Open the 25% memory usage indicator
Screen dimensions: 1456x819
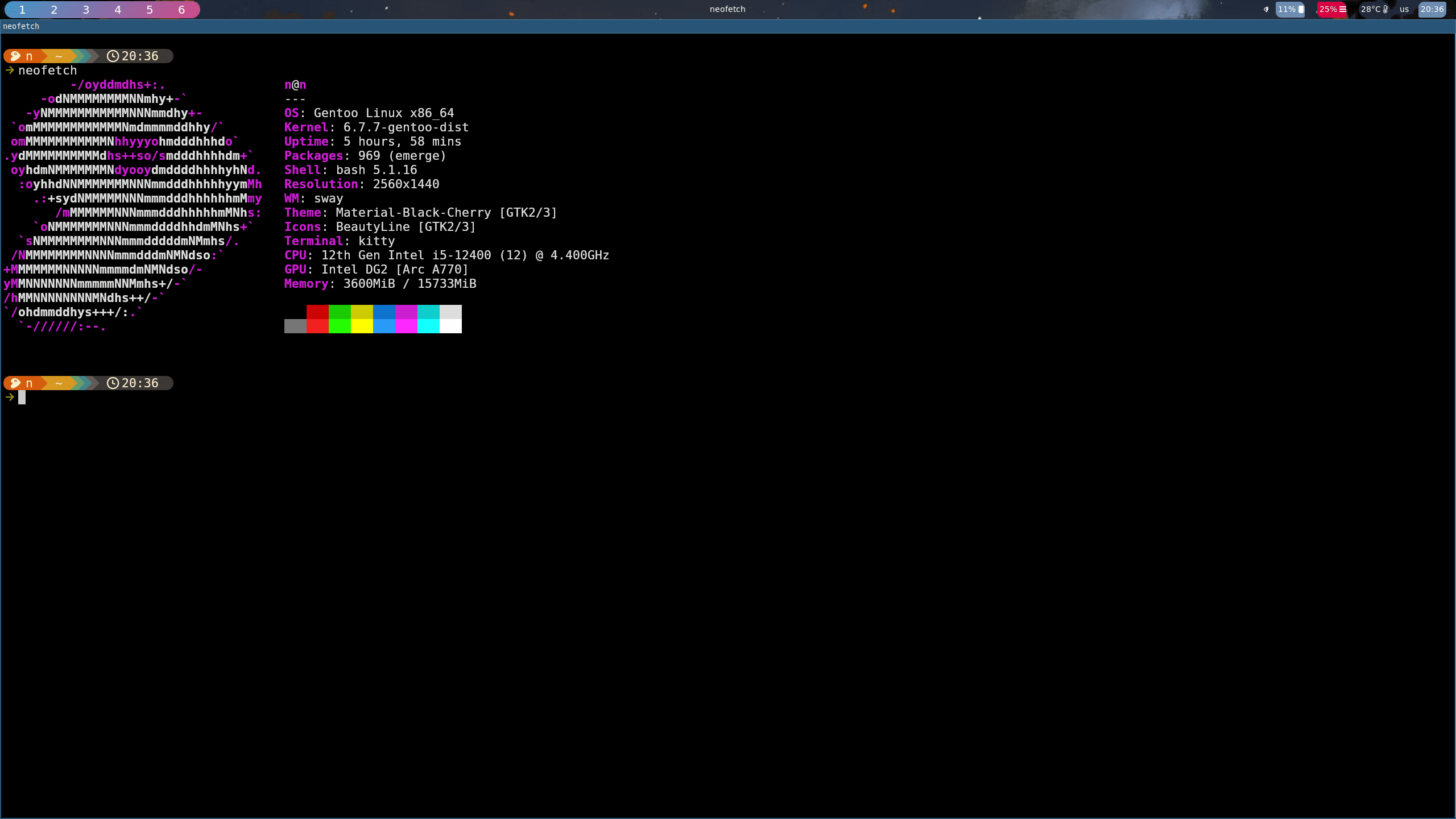[1333, 9]
